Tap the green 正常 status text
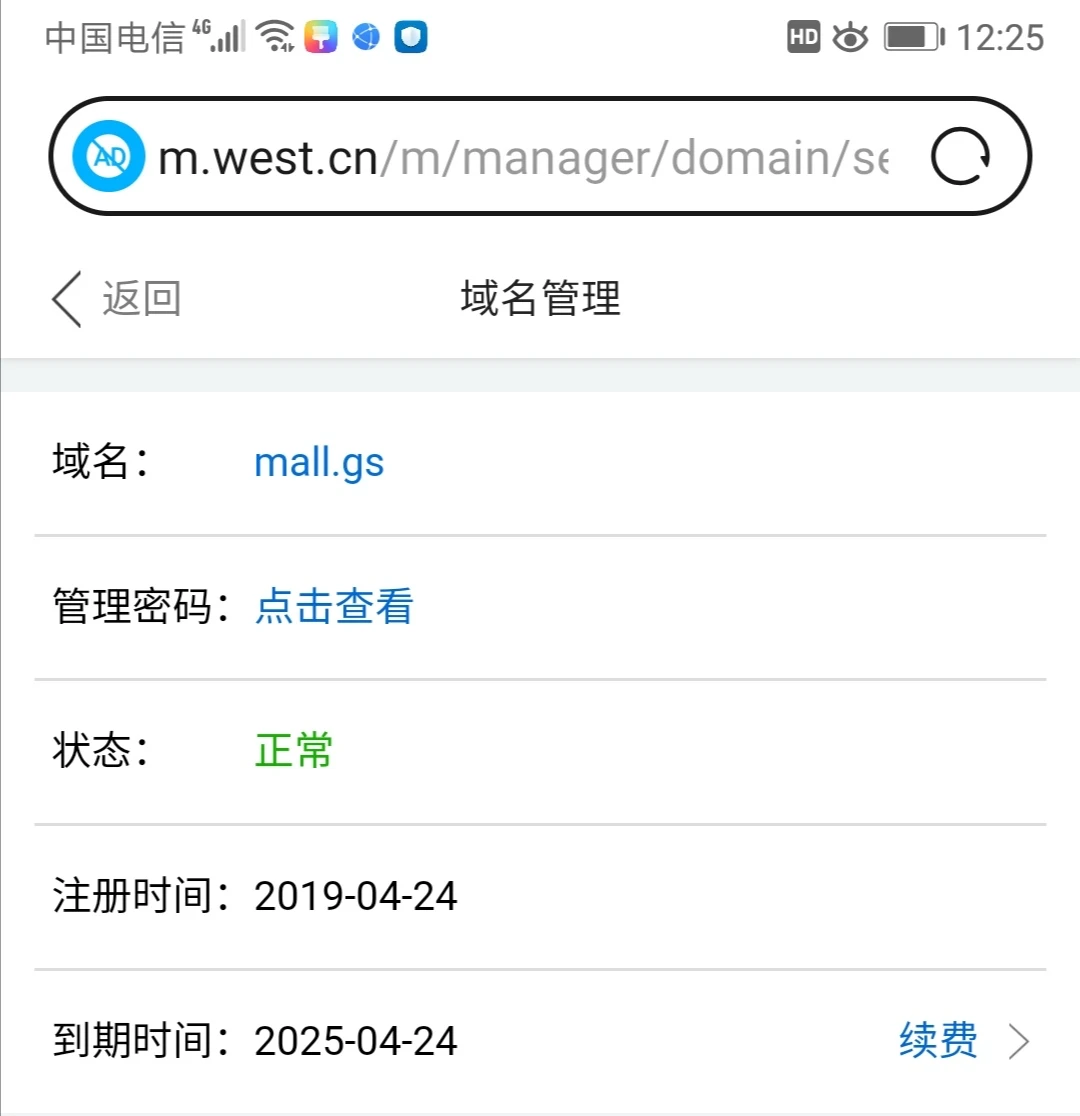 294,751
